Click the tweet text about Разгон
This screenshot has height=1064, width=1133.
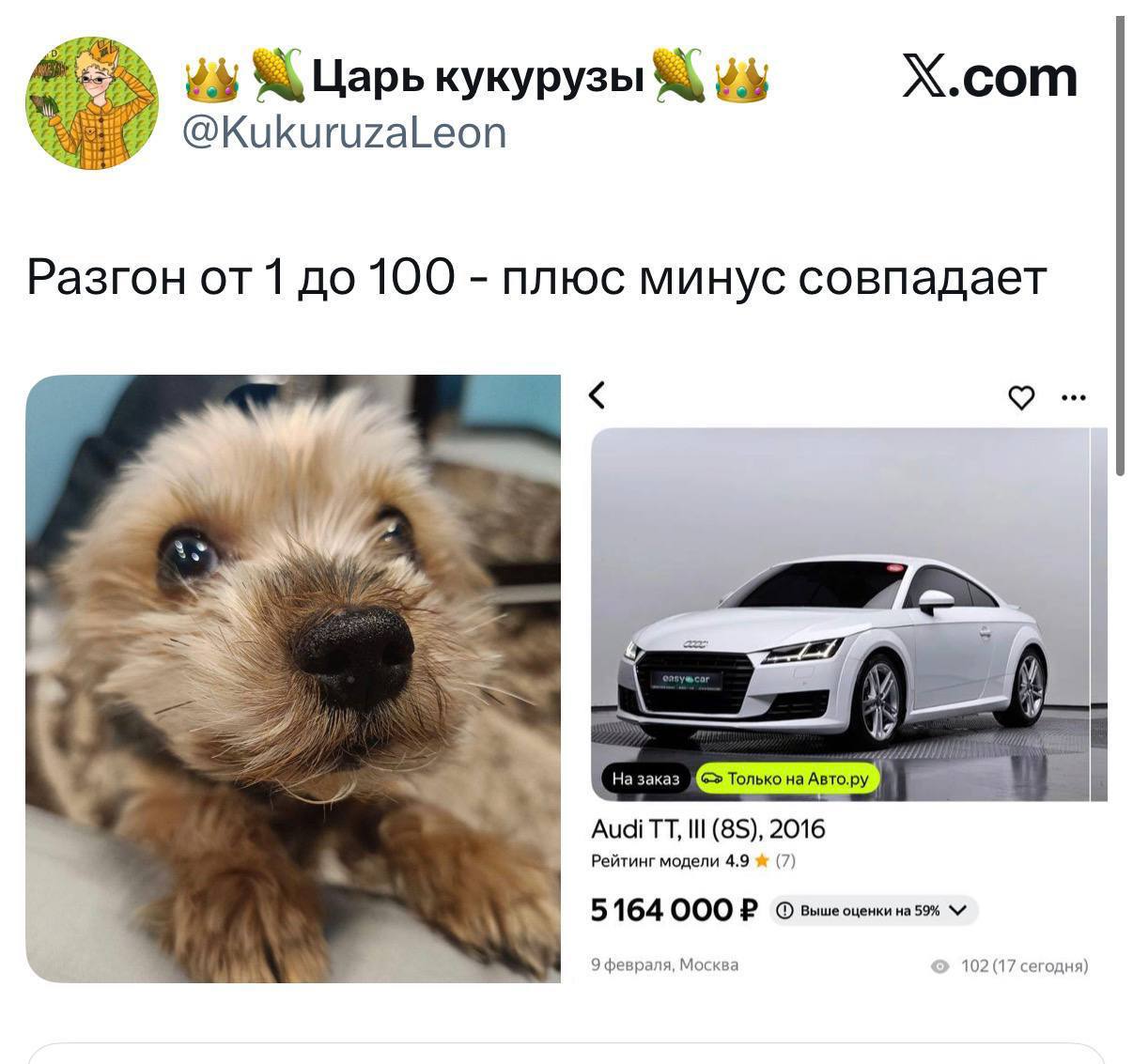coord(536,277)
